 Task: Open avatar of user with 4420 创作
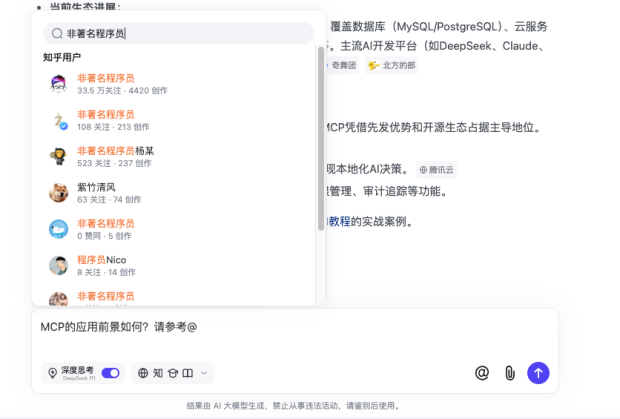click(x=59, y=84)
